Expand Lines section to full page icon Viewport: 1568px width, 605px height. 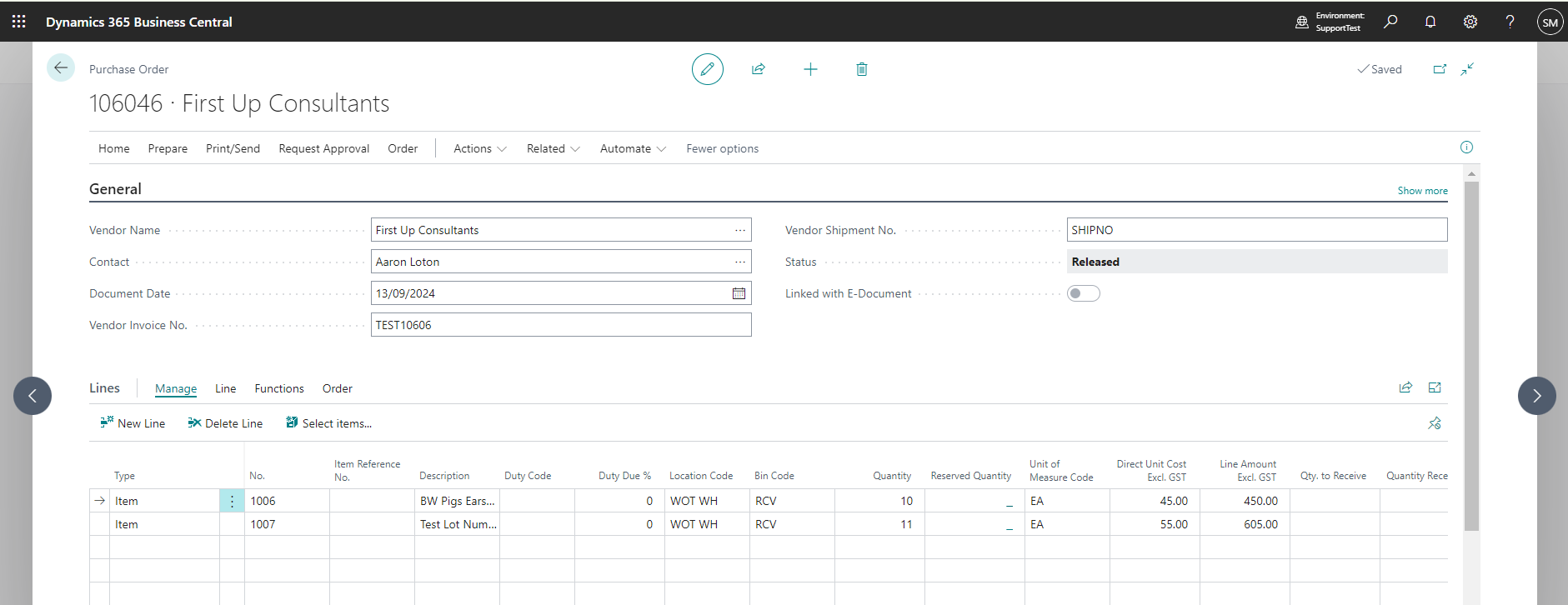click(x=1435, y=387)
